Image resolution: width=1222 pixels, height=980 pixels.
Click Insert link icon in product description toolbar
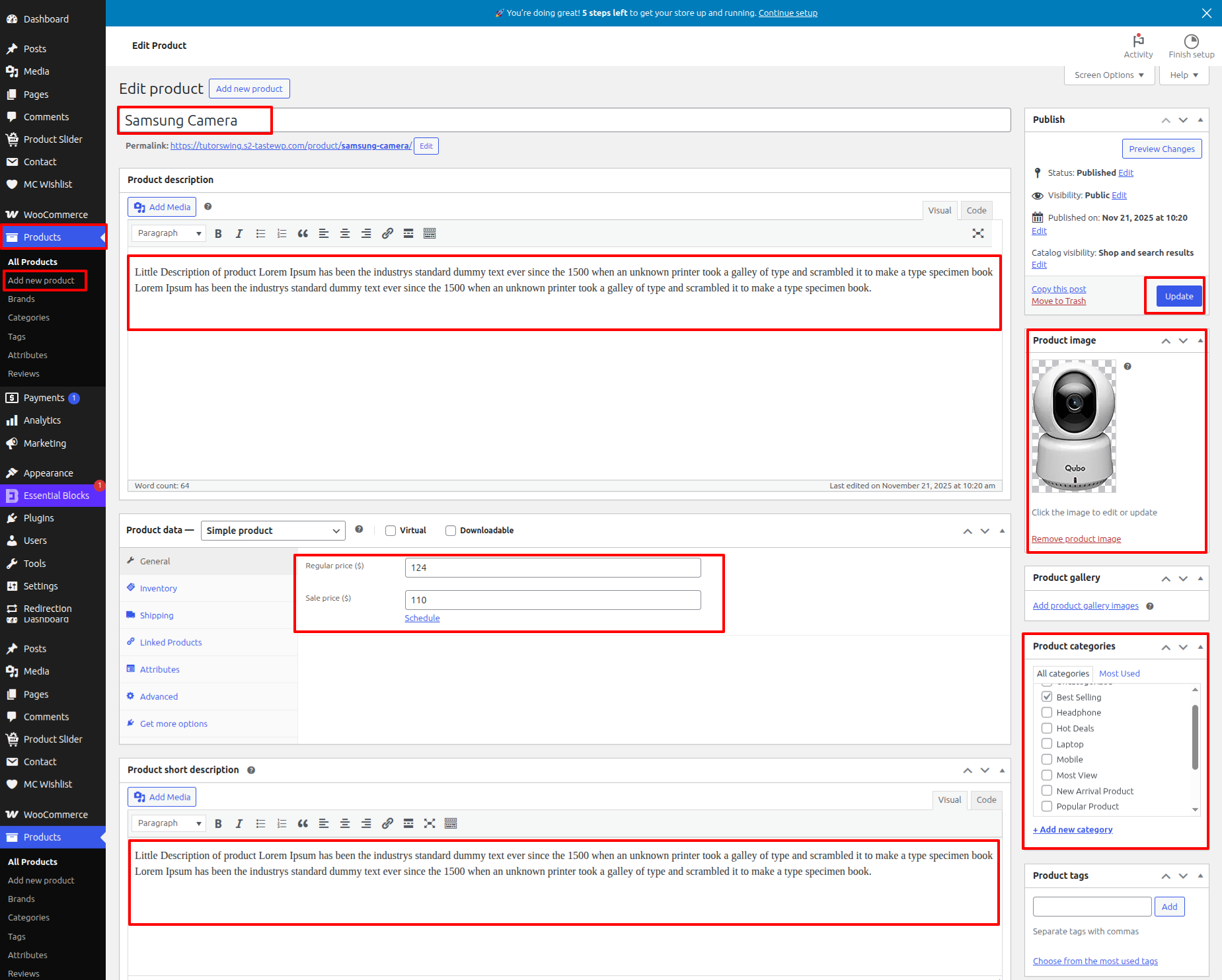(387, 233)
